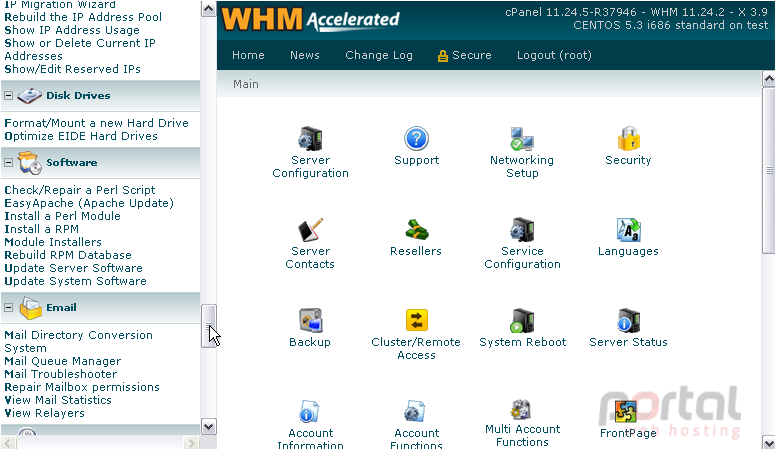Screen dimensions: 776x450
Task: Open the Service Configuration icon
Action: [522, 230]
